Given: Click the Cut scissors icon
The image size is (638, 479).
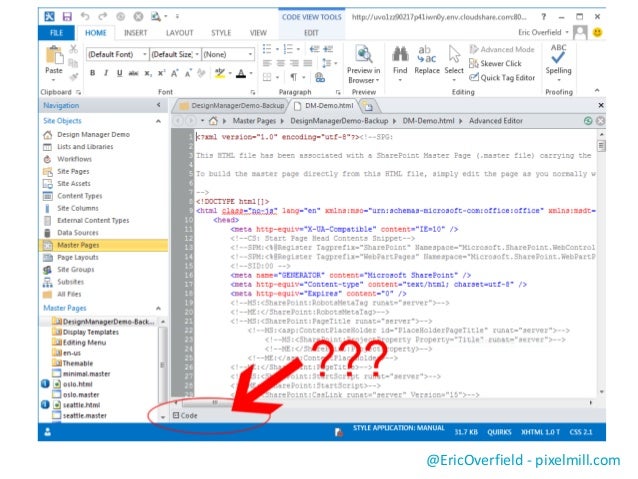Looking at the screenshot, I should tap(73, 49).
